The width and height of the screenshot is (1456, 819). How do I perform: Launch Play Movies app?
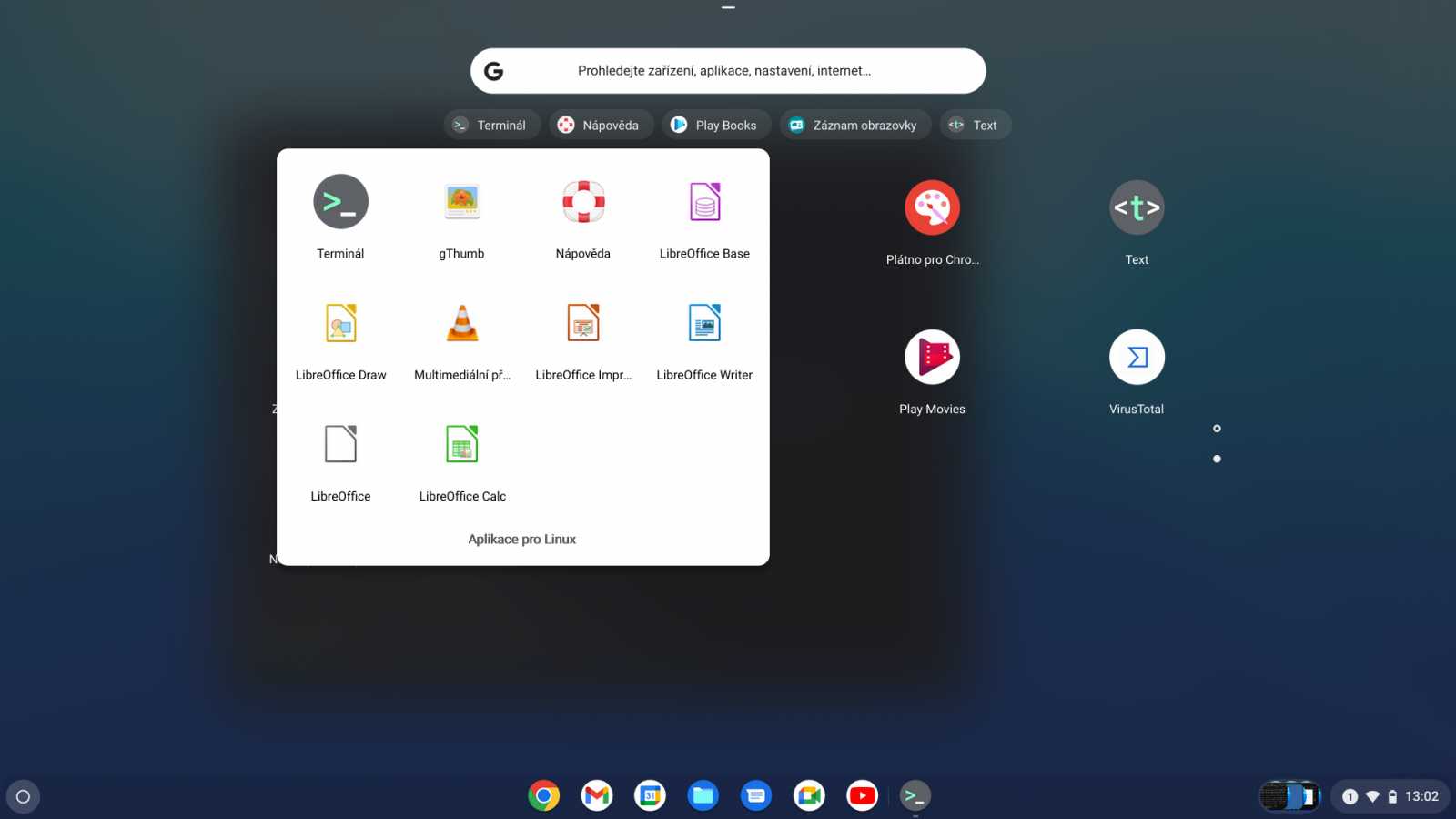pos(932,357)
